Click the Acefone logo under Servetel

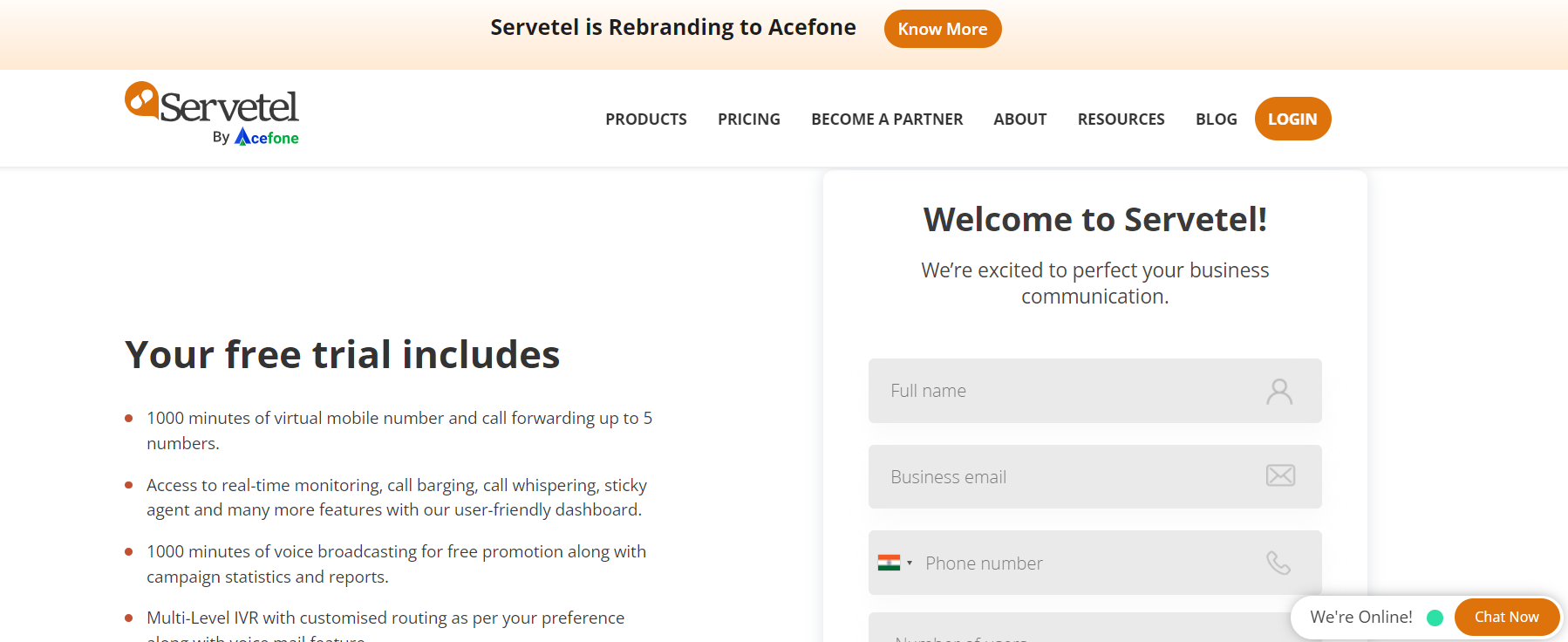coord(267,138)
